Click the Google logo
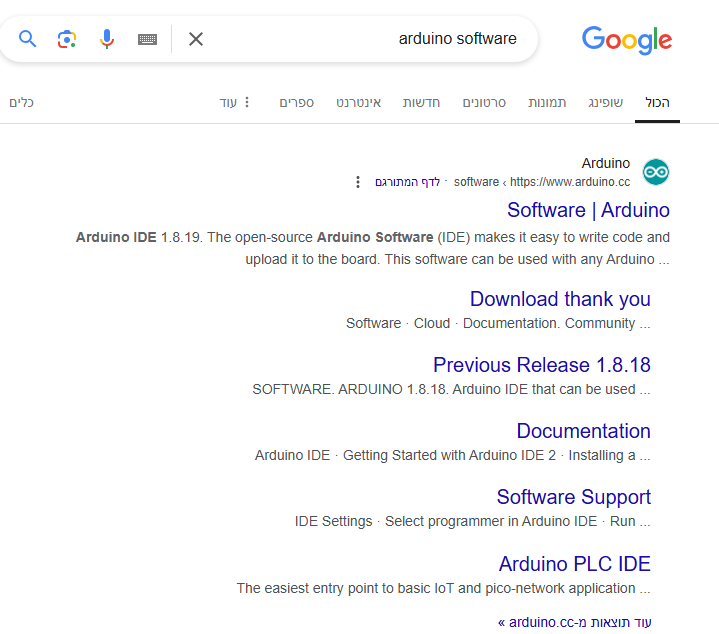The width and height of the screenshot is (719, 634). [x=627, y=40]
